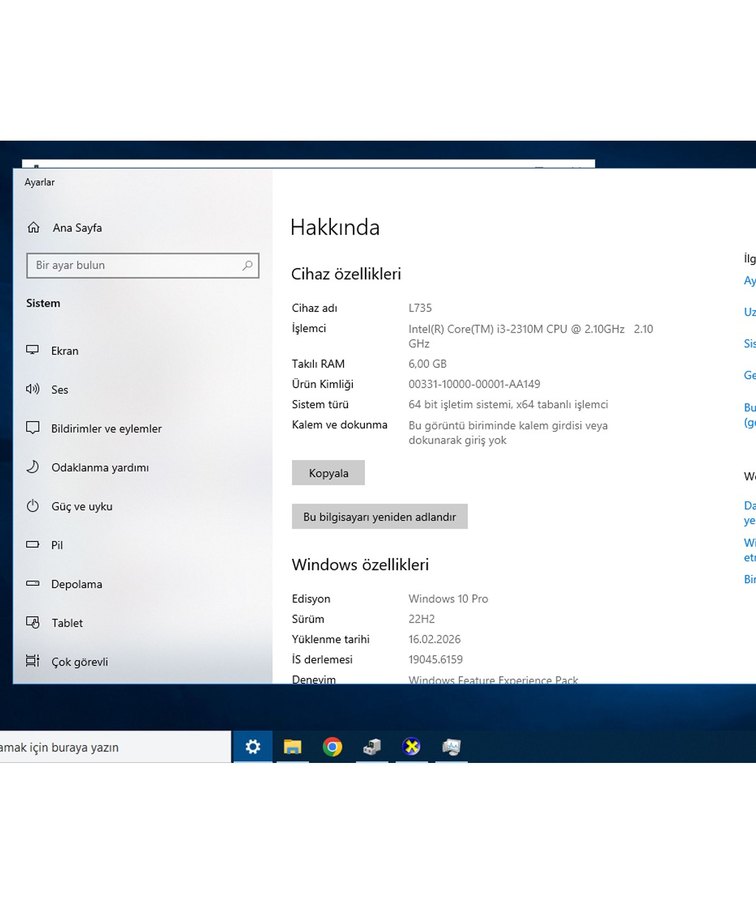Go to Ana Sayfa text link
Viewport: 756px width, 907px height.
[x=77, y=228]
